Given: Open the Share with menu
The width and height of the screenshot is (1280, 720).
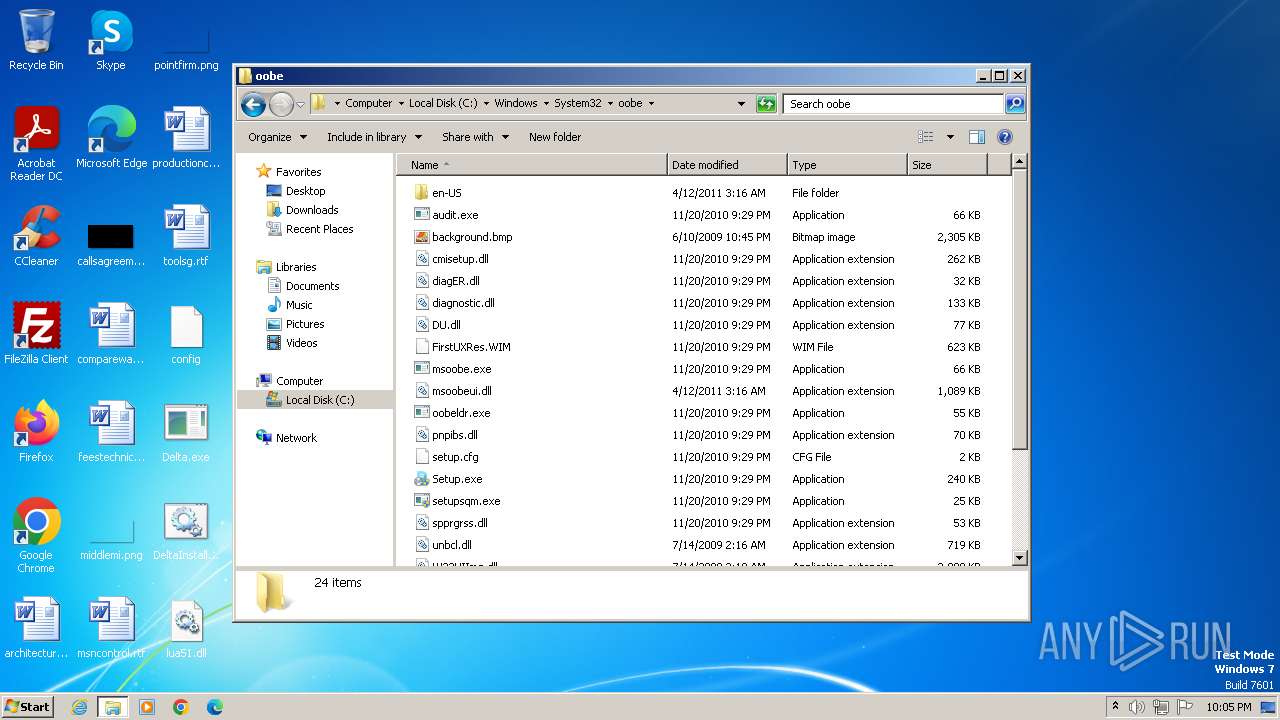Looking at the screenshot, I should (x=475, y=137).
